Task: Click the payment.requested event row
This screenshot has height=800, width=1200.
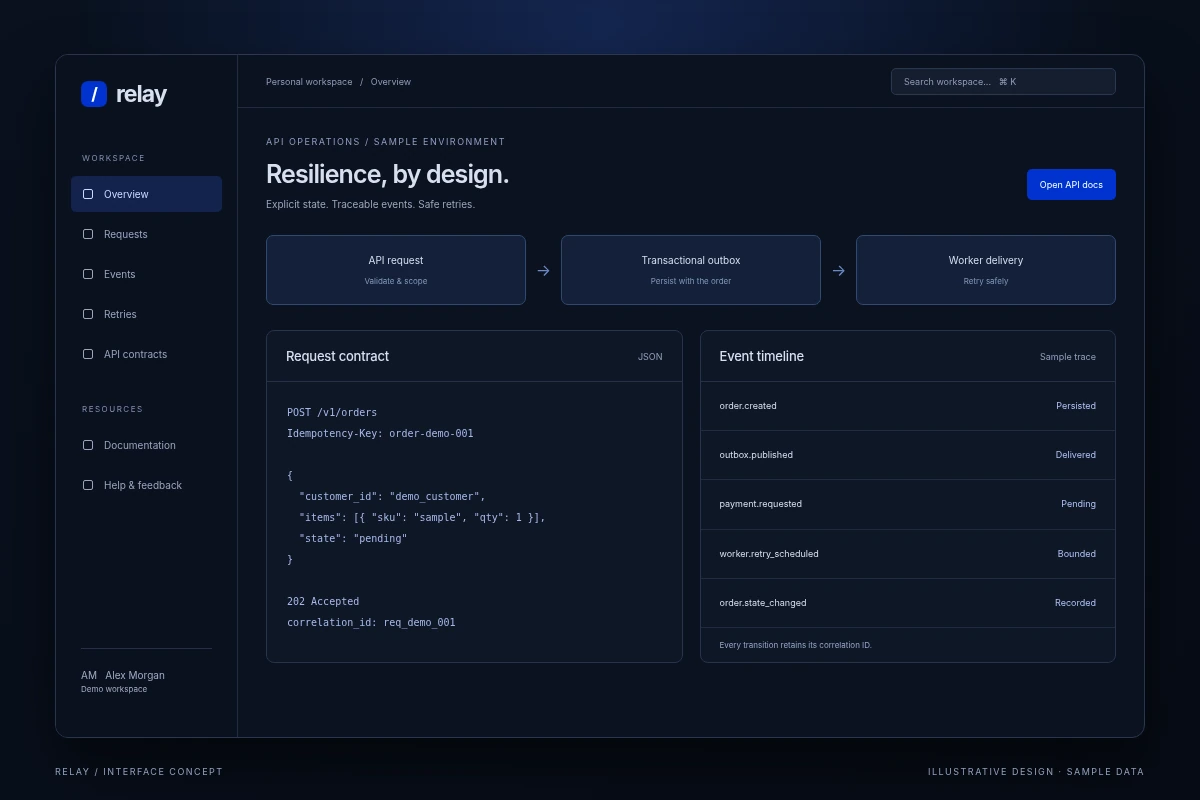Action: point(908,504)
